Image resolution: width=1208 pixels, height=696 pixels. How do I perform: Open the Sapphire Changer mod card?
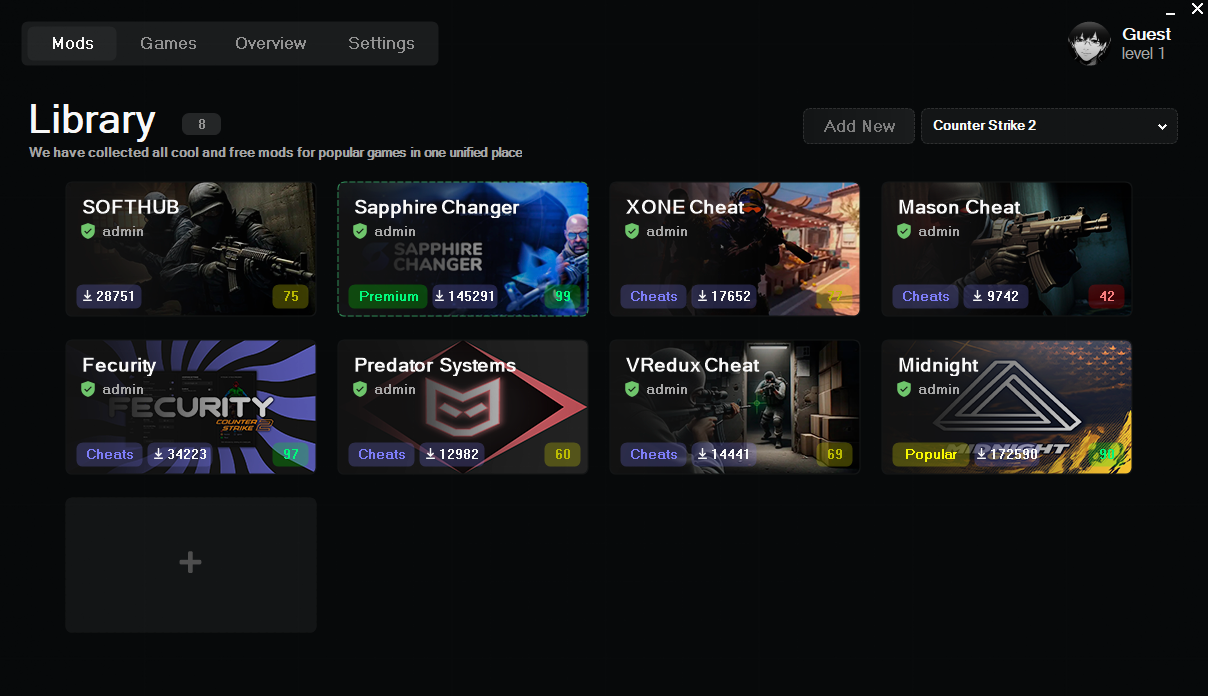click(x=463, y=249)
